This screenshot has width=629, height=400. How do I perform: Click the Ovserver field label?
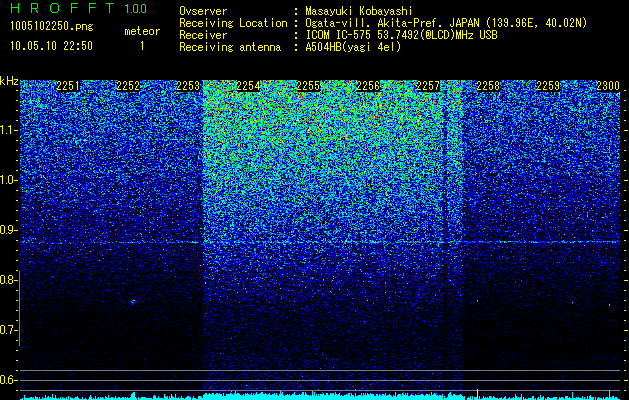pos(203,11)
